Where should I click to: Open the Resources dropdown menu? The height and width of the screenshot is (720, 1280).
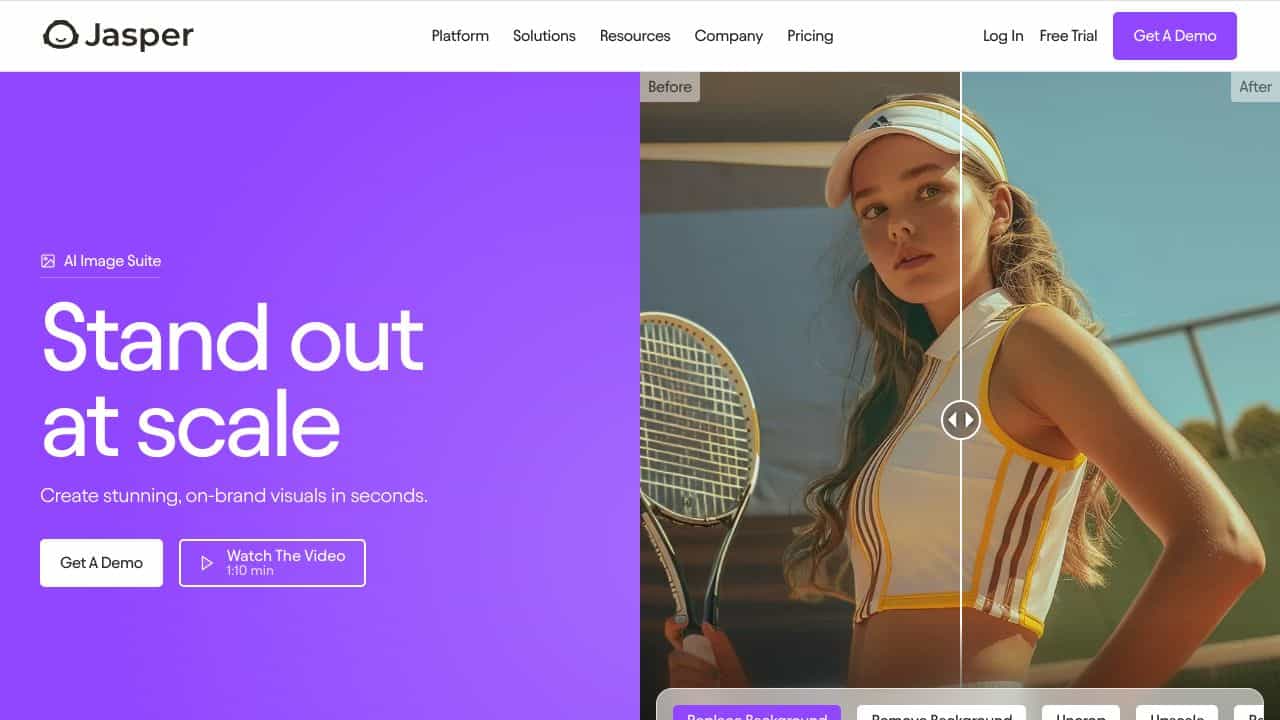(635, 36)
